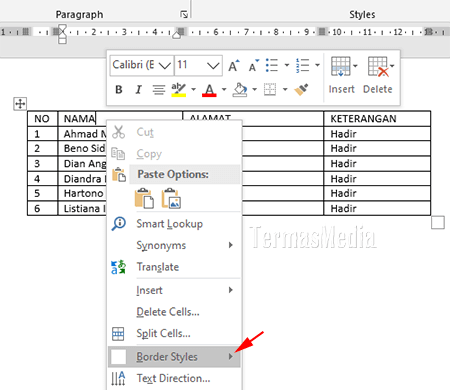Choose Smart Lookup in context menu
Viewport: 450px width, 390px height.
[174, 224]
